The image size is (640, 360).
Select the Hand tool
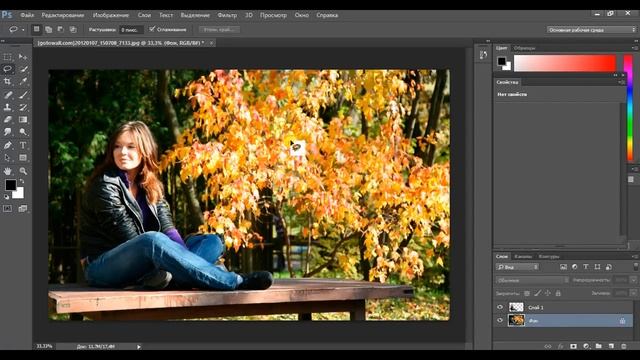pyautogui.click(x=7, y=171)
